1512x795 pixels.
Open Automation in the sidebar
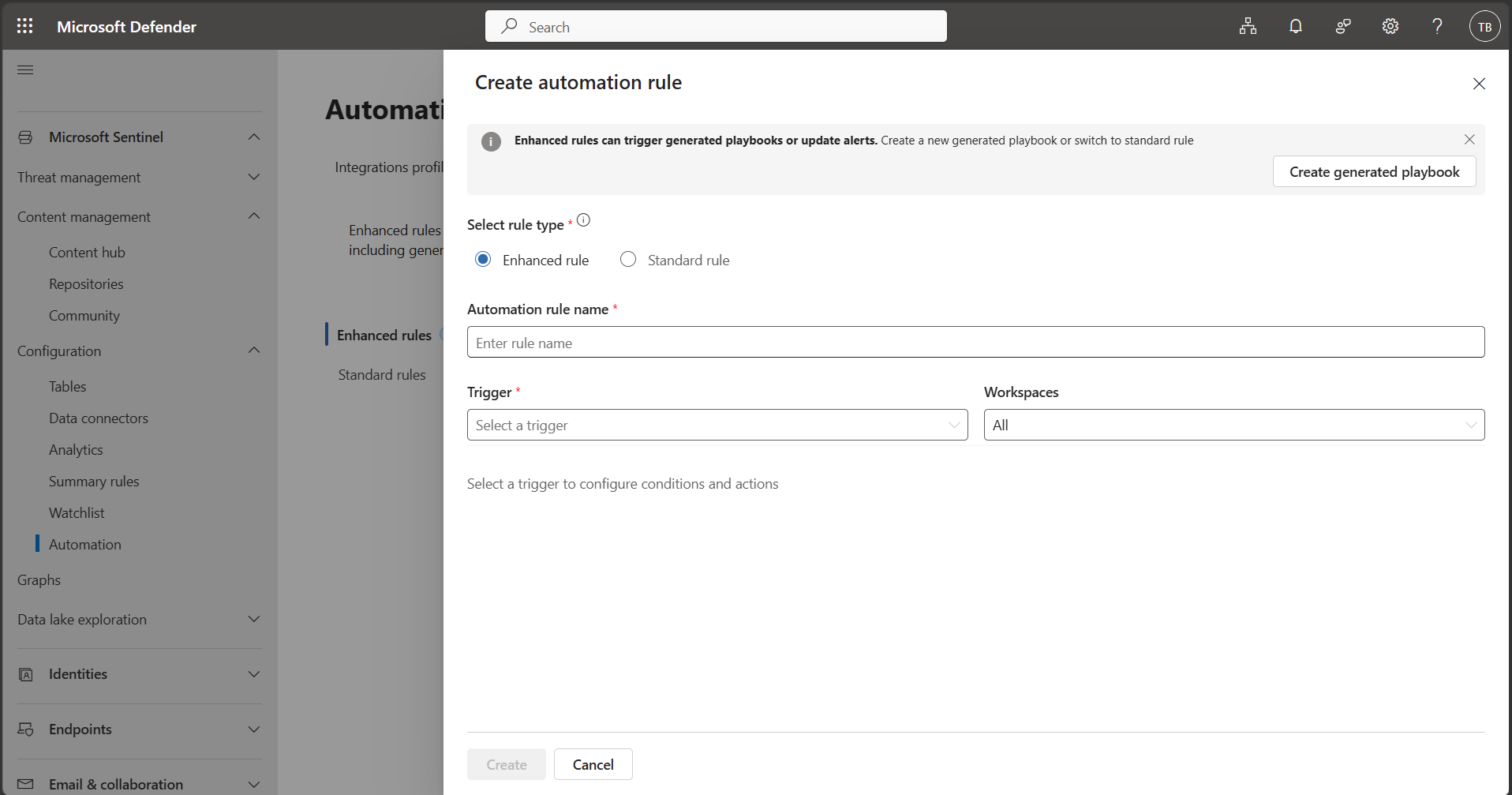(85, 545)
